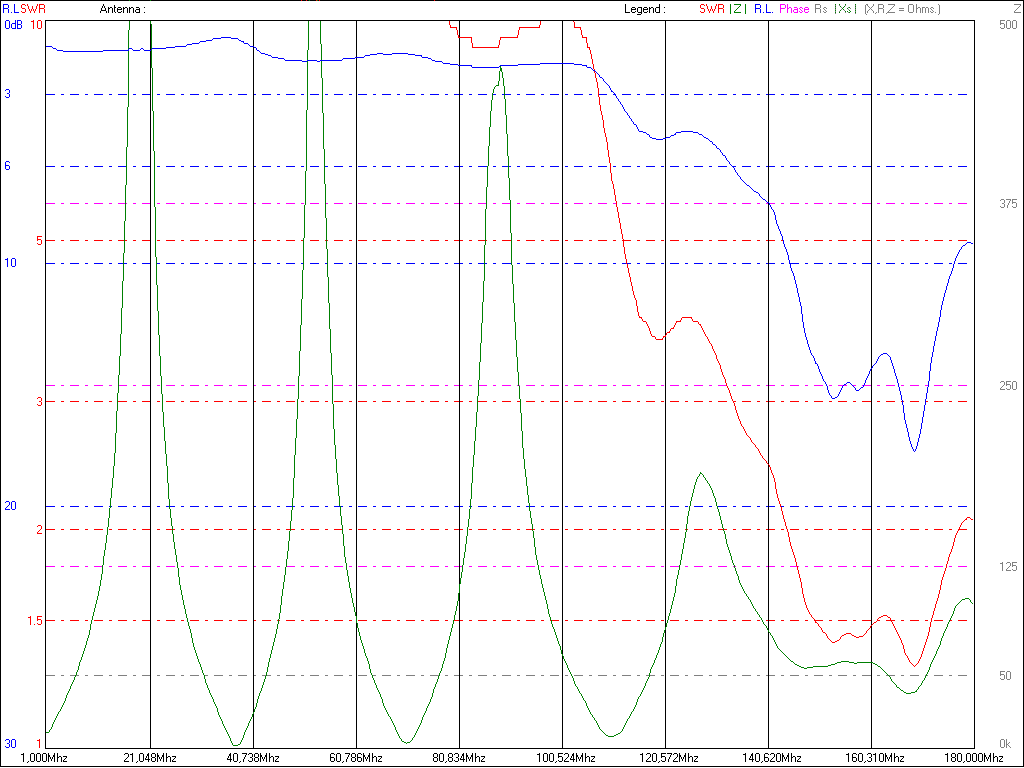Click the 250 value on impedance axis
Image resolution: width=1024 pixels, height=768 pixels.
pyautogui.click(x=1008, y=386)
